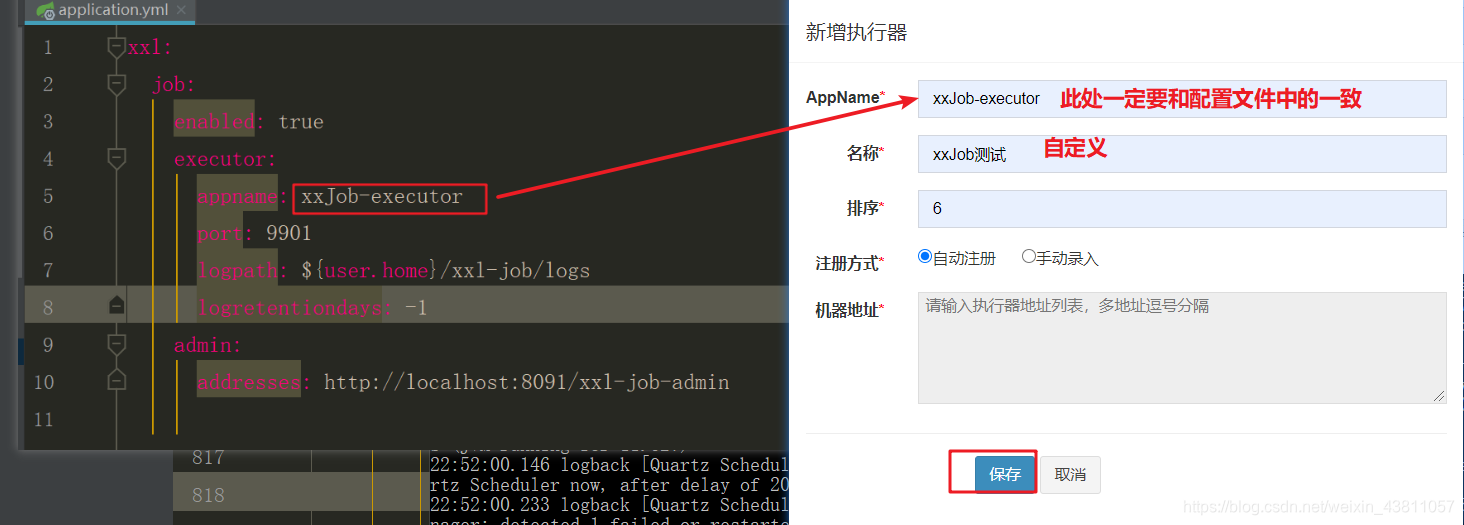The width and height of the screenshot is (1464, 525).
Task: Click the textarea resize grip corner
Action: pyautogui.click(x=1440, y=397)
